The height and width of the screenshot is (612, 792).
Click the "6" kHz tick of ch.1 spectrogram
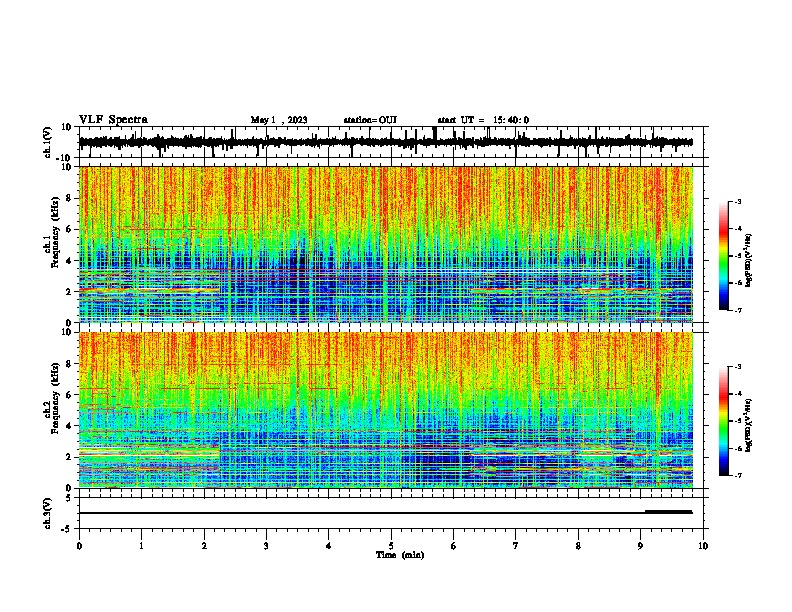(x=68, y=229)
